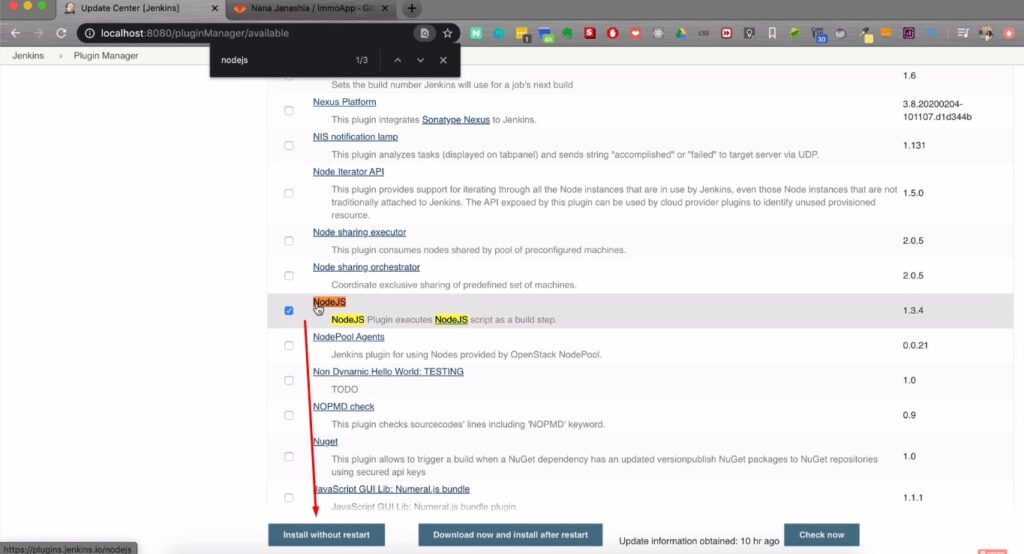
Task: Click the find field containing nodejs
Action: point(281,60)
